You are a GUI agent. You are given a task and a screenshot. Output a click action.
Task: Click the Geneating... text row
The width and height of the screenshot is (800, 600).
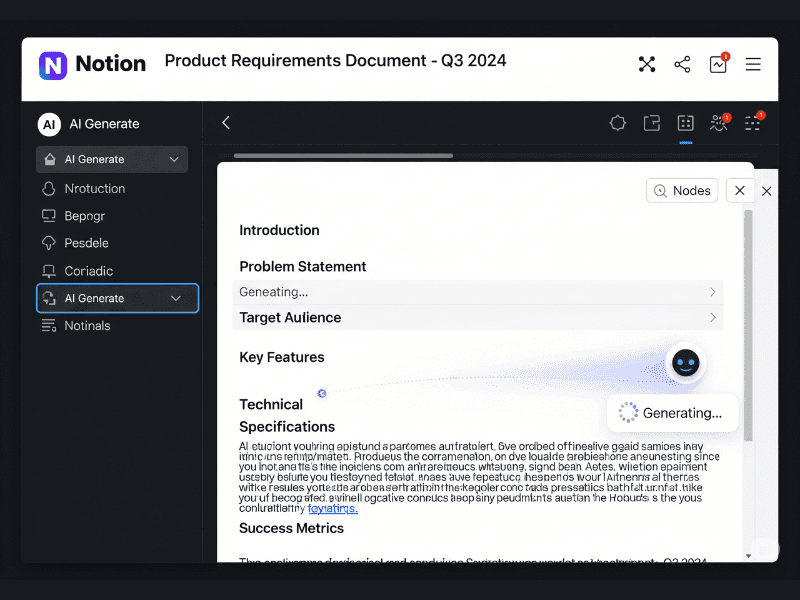[x=478, y=292]
